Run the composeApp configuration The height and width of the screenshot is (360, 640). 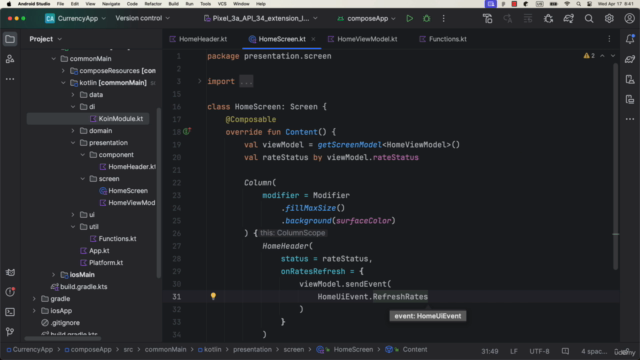409,18
